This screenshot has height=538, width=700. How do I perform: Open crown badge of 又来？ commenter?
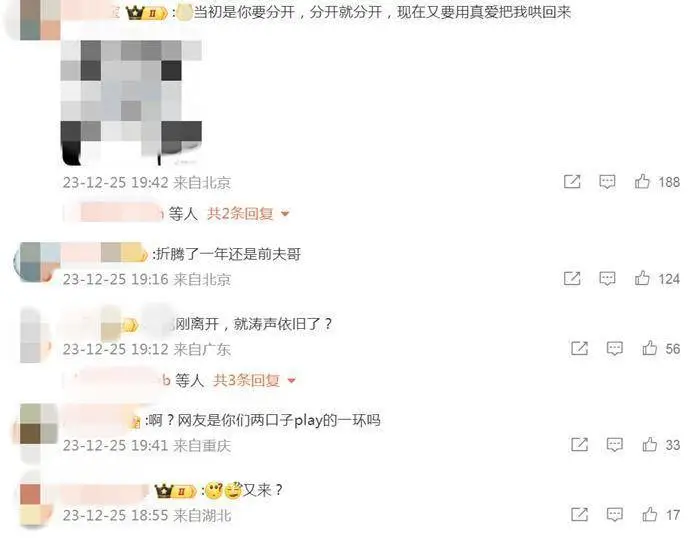[175, 492]
